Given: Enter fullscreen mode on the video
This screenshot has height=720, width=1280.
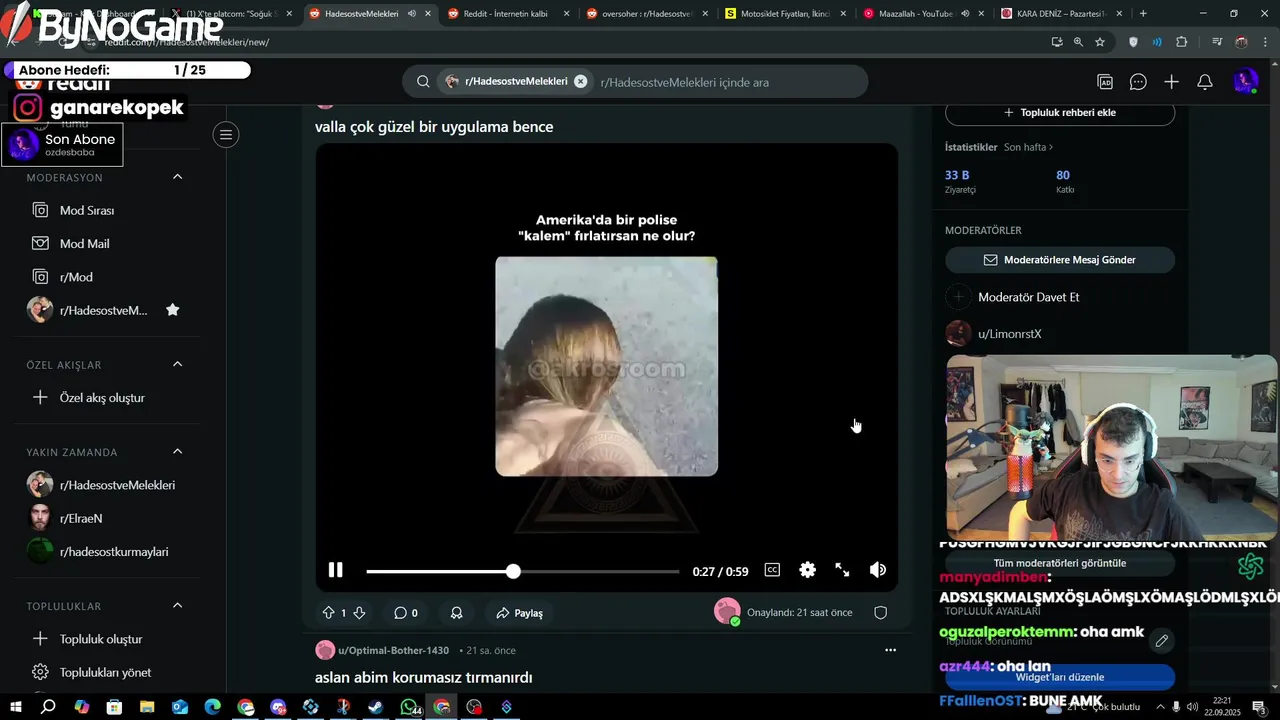Looking at the screenshot, I should click(x=842, y=570).
